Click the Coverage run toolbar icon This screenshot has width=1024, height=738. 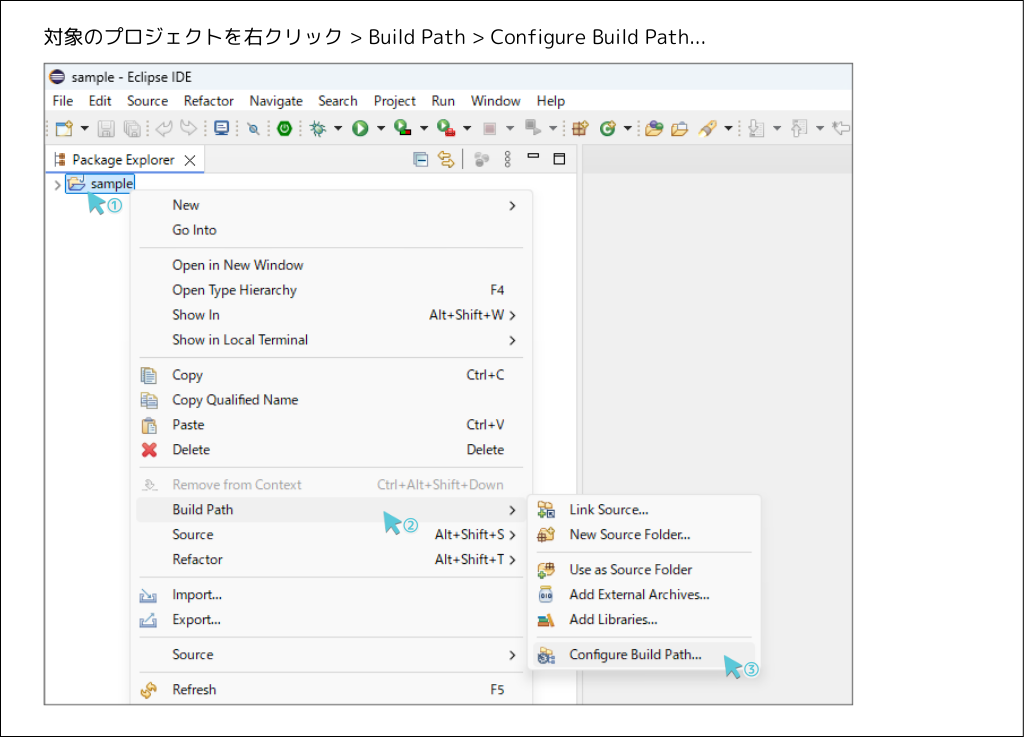(403, 129)
